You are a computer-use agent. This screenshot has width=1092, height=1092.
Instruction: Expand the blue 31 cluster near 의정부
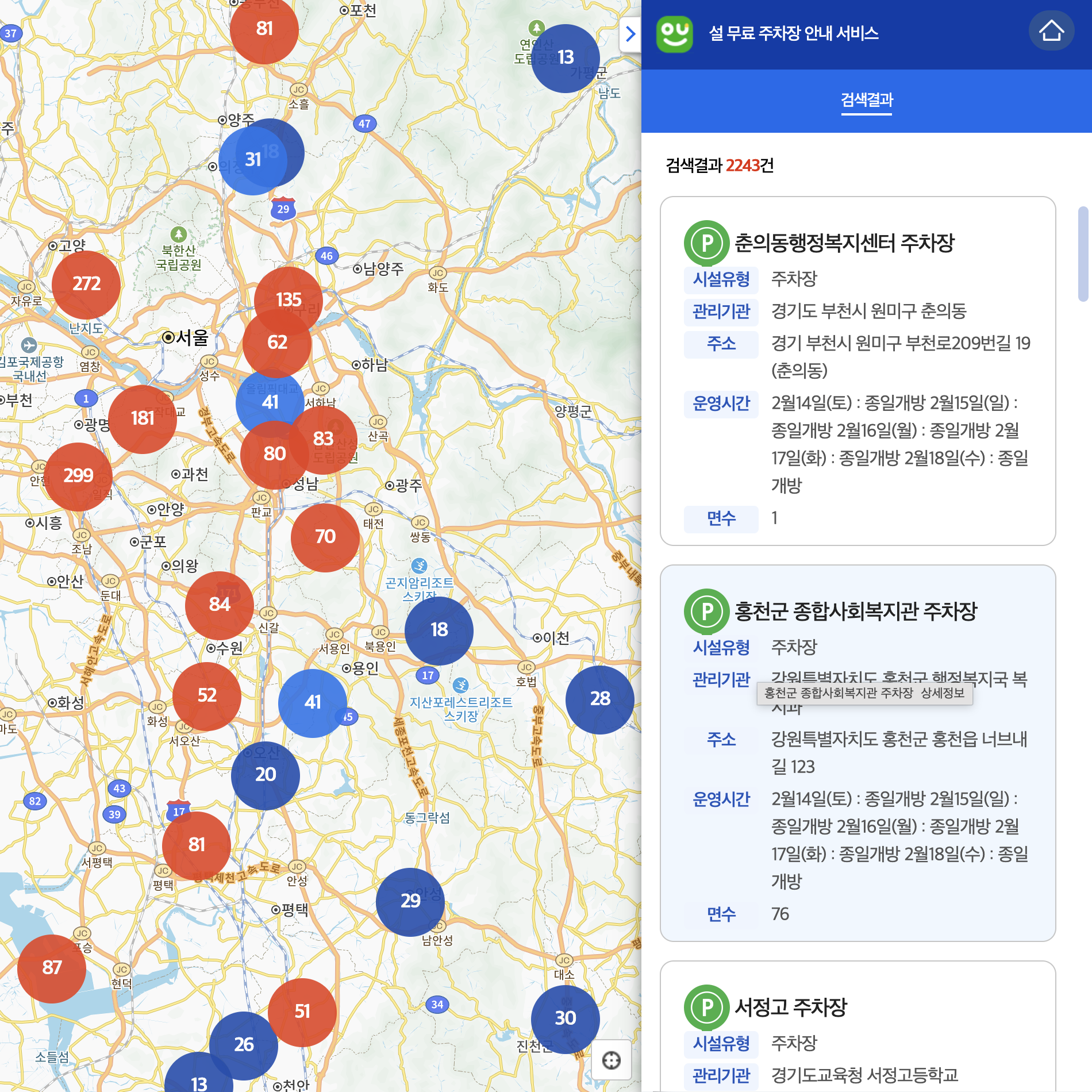[x=253, y=160]
